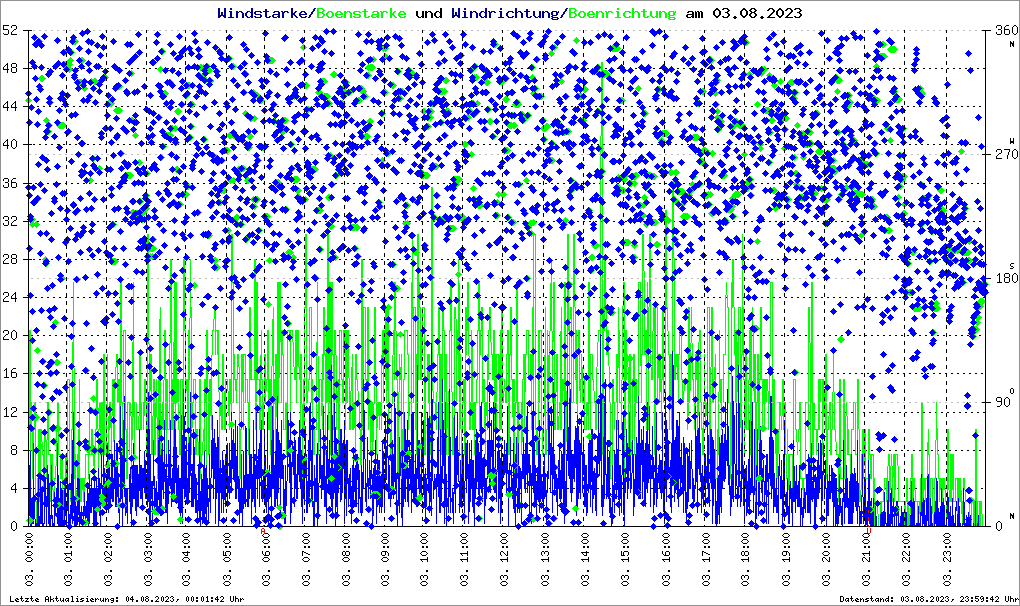Select the "20" left-axis label
Viewport: 1020px width, 606px height.
click(9, 335)
